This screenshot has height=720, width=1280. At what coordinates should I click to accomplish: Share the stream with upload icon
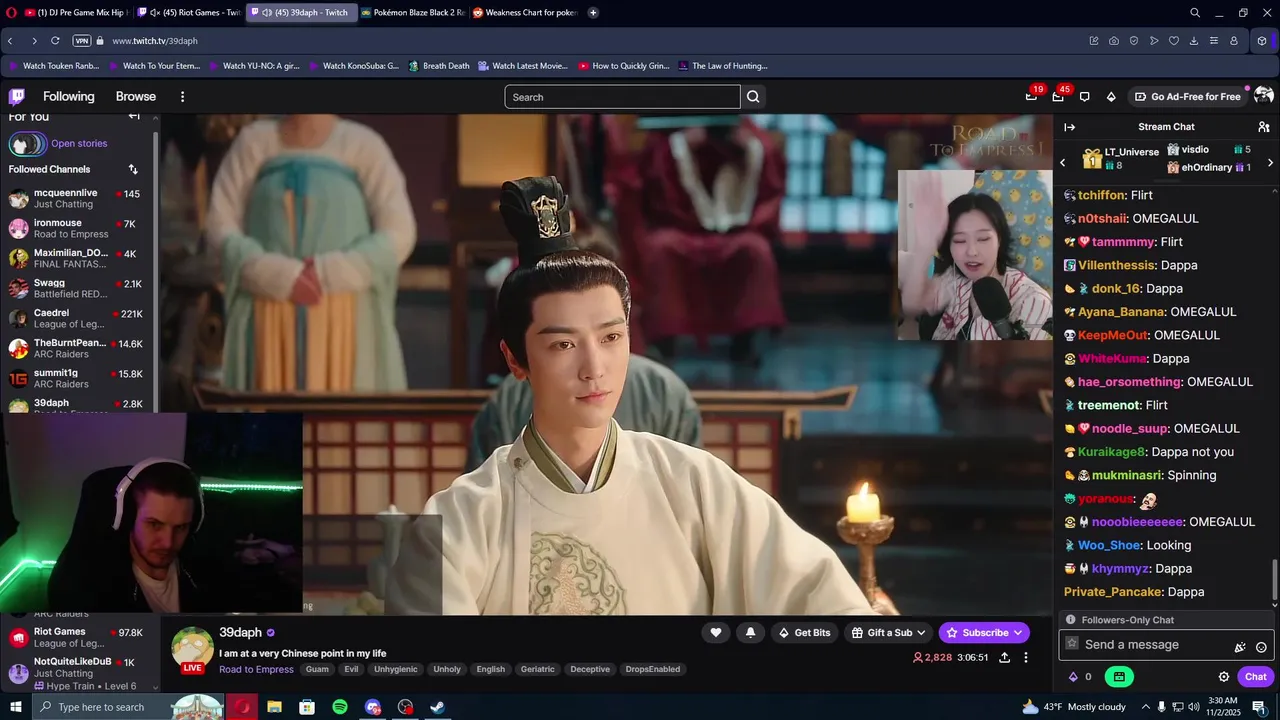click(x=1004, y=657)
